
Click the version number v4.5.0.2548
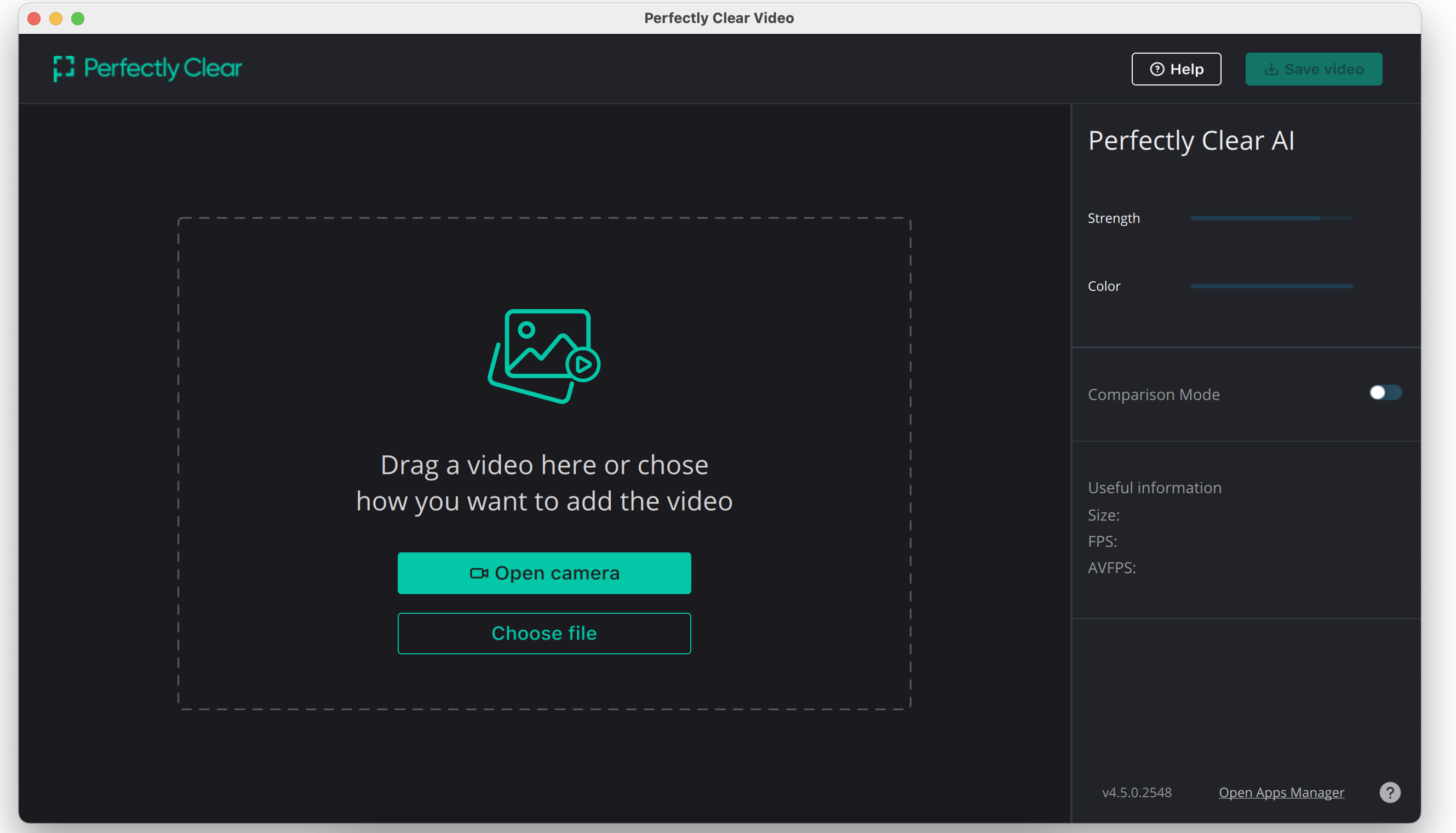(1136, 792)
